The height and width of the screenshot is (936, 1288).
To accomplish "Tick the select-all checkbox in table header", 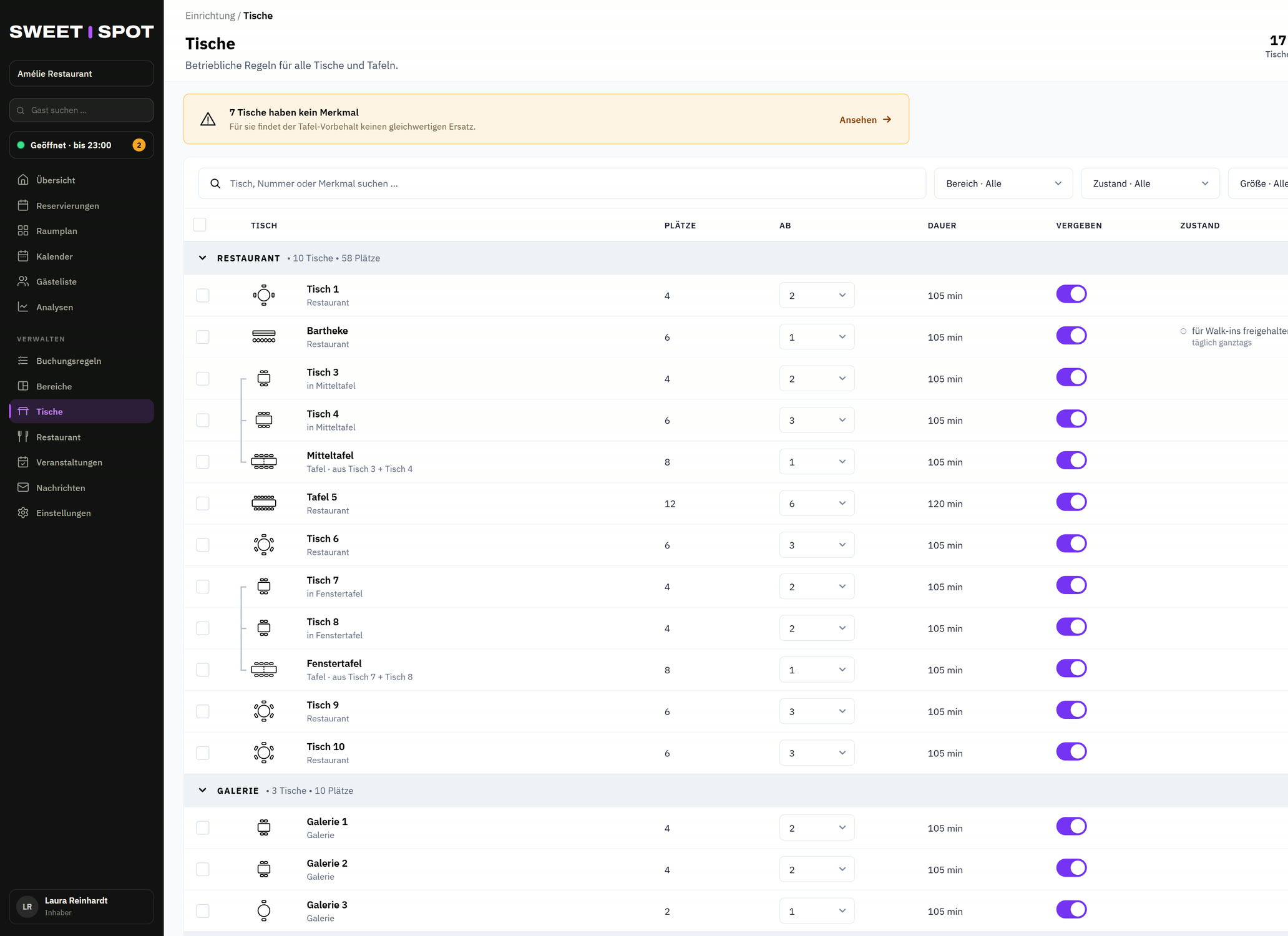I will [200, 225].
